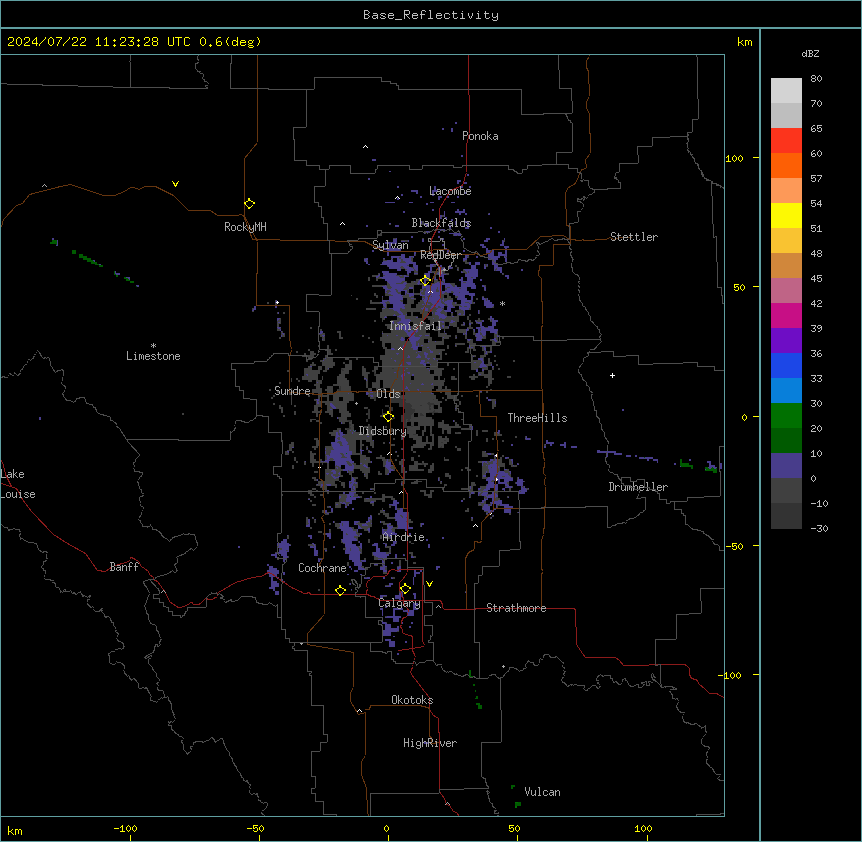Select the yellow diamond marker below Cochrane
Image resolution: width=862 pixels, height=842 pixels.
point(340,590)
